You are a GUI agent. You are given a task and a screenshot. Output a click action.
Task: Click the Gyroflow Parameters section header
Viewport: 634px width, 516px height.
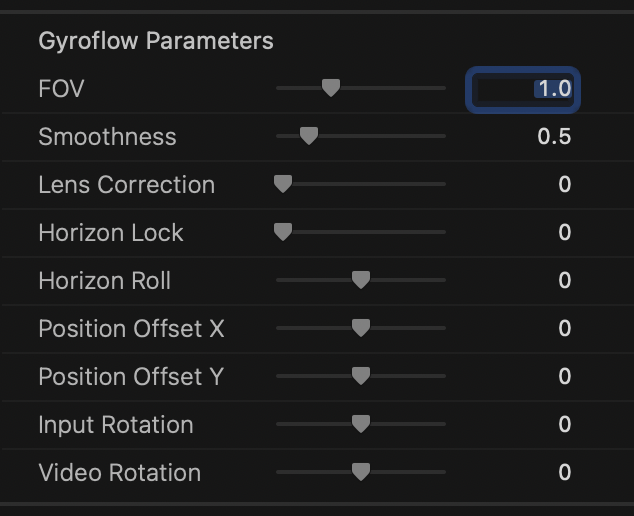(156, 41)
